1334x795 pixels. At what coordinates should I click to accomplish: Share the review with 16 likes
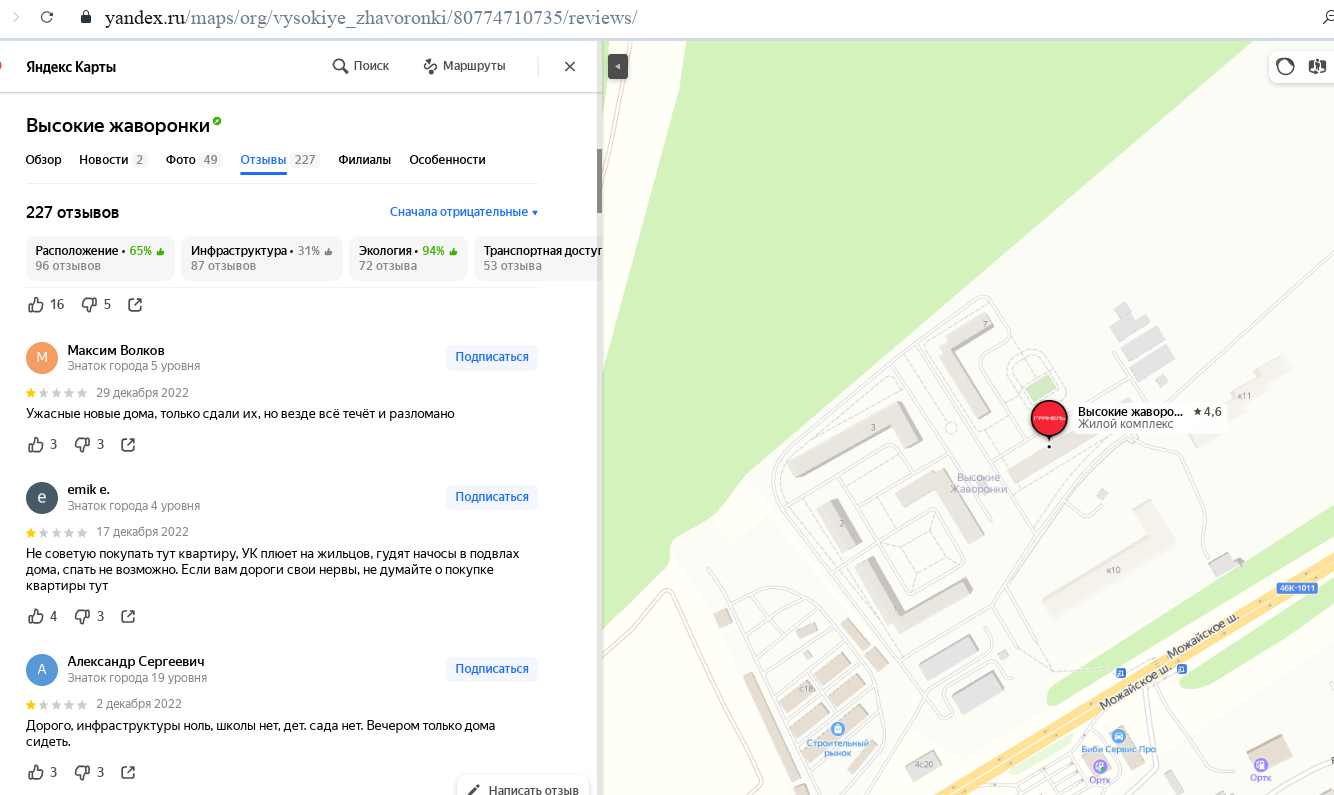click(x=135, y=304)
